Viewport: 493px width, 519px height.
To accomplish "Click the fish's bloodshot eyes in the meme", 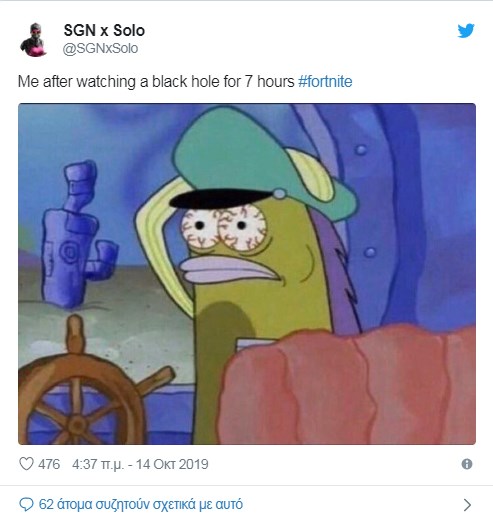I will click(224, 227).
